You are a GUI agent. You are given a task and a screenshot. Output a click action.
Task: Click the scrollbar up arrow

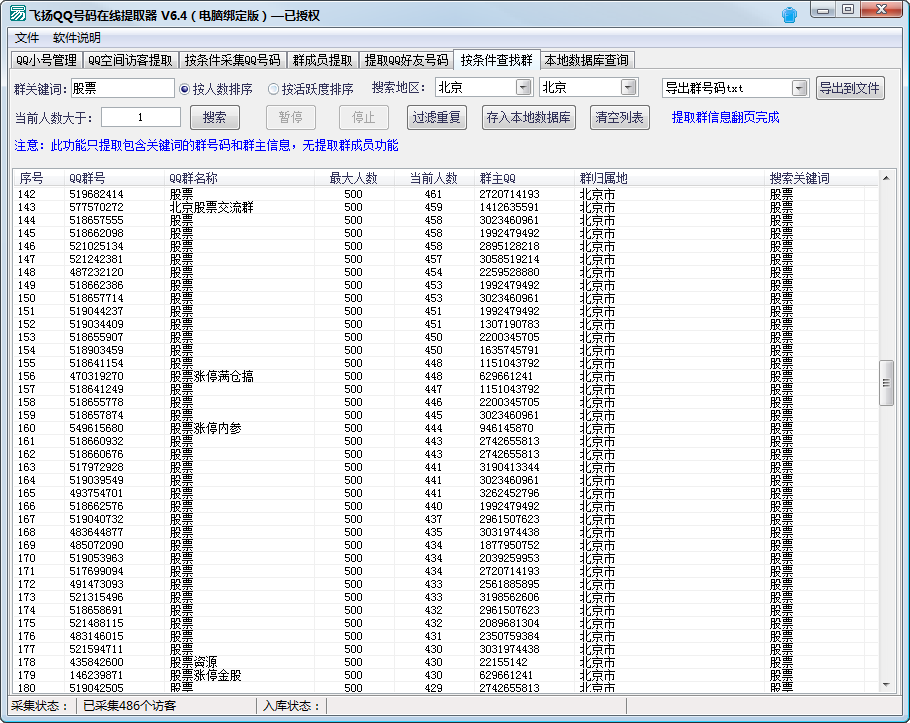click(x=886, y=178)
